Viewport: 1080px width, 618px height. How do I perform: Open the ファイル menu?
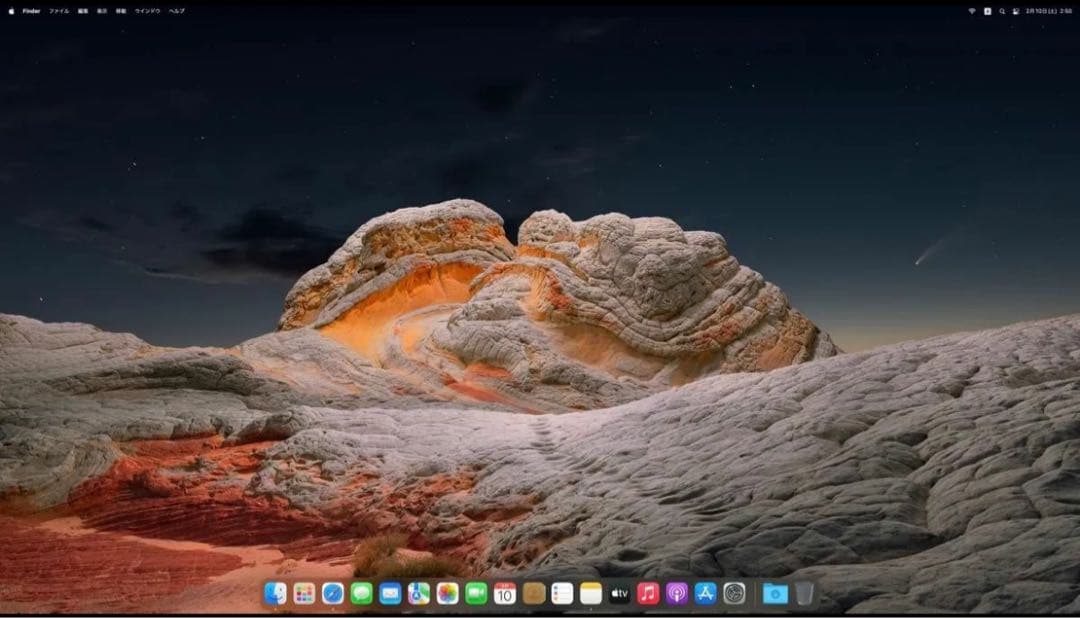[59, 10]
